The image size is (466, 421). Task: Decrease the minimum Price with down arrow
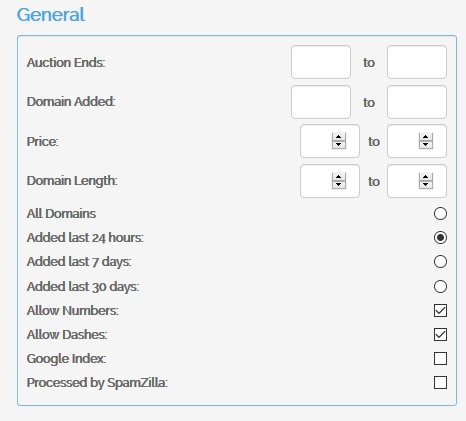point(339,145)
